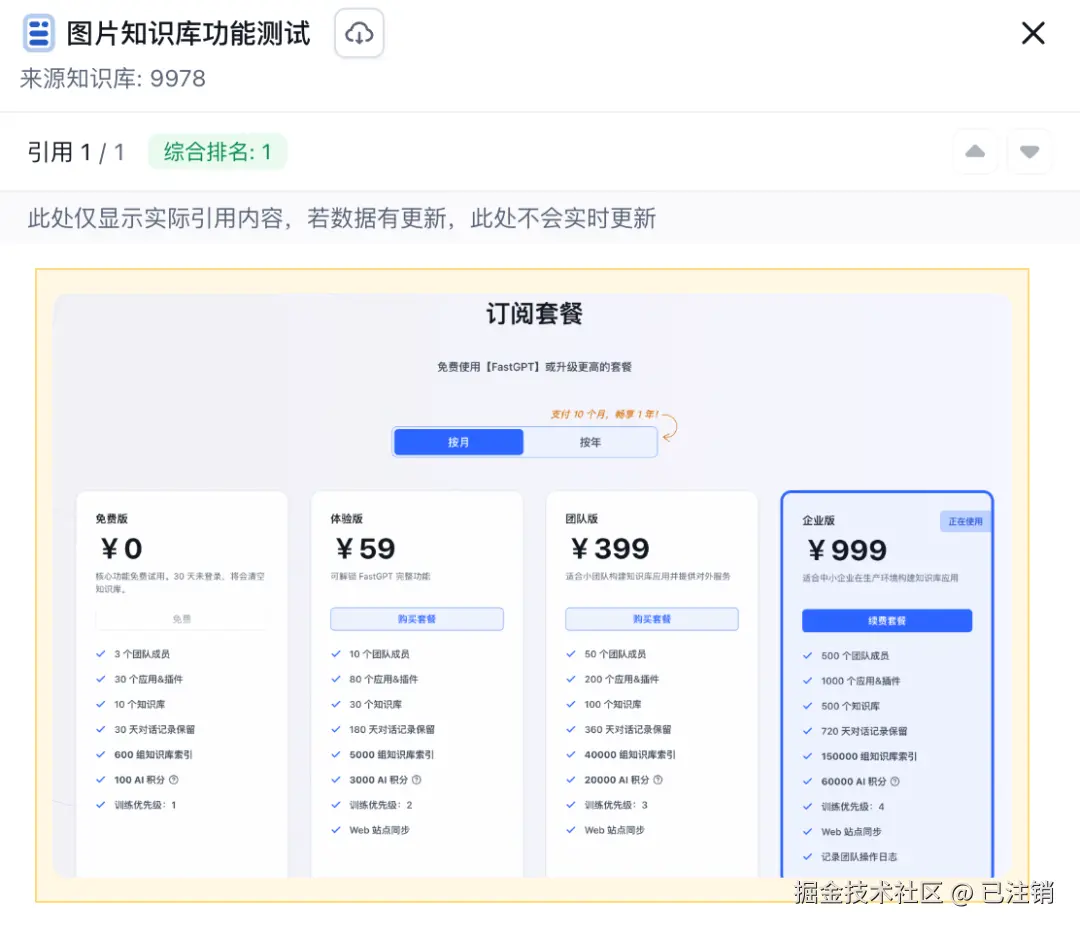Click 5000 组知识库索引 in 体验版
Image resolution: width=1080 pixels, height=932 pixels.
[x=391, y=754]
